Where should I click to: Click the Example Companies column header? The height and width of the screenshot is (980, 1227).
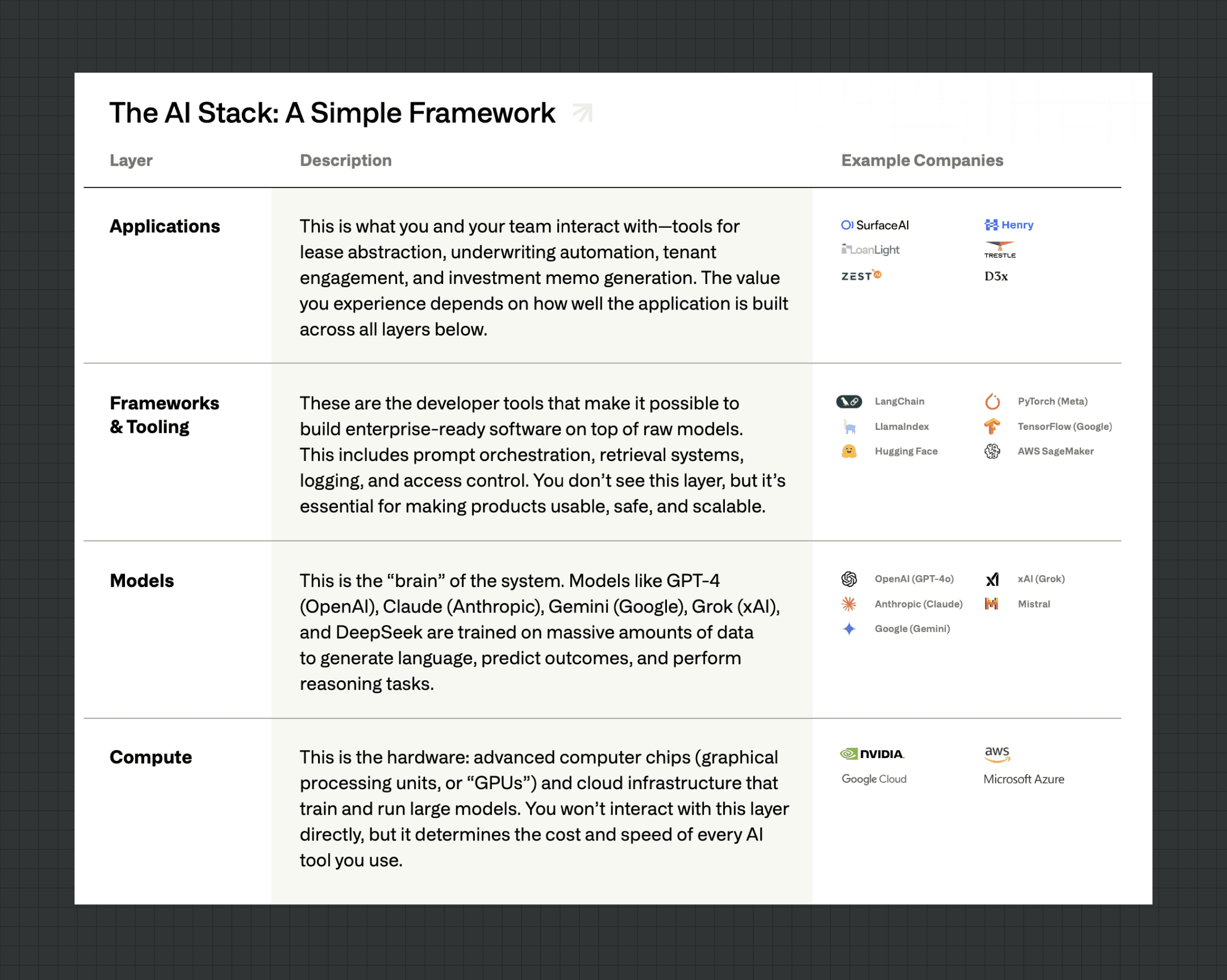click(x=922, y=160)
